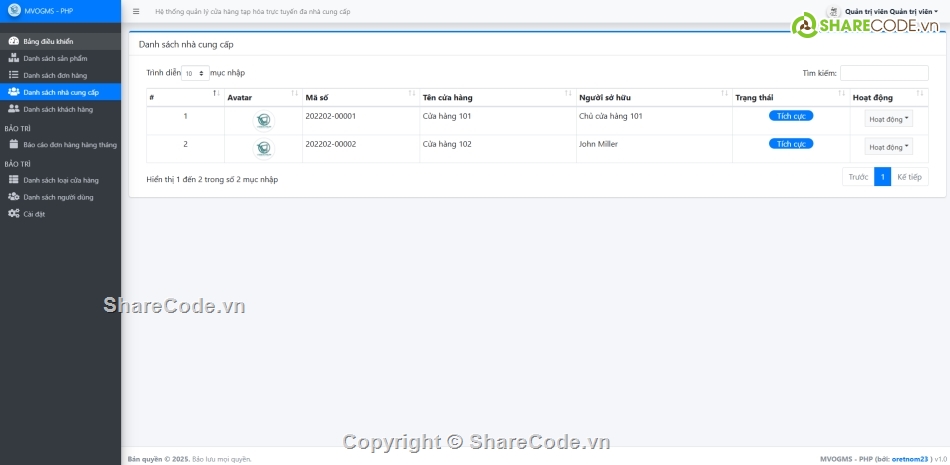Click the Kế tiếp pagination button
Viewport: 950px width, 465px height.
click(909, 177)
